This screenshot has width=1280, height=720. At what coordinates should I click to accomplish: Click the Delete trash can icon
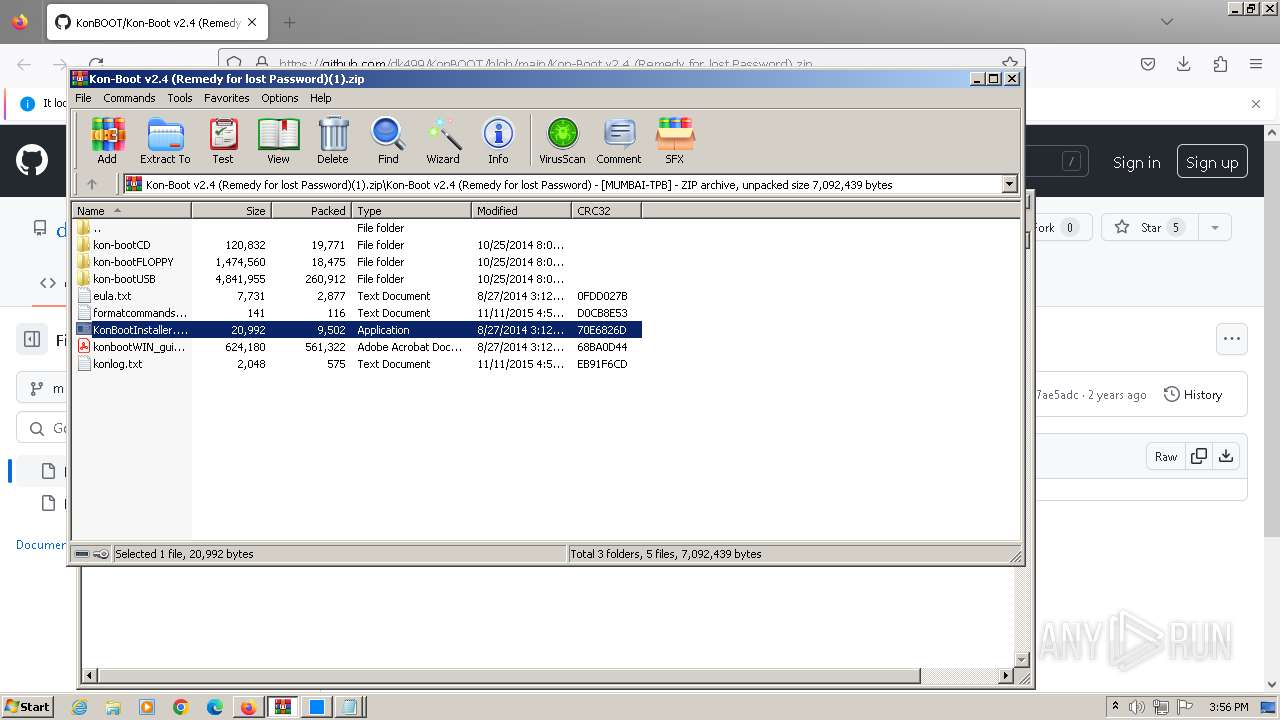point(333,140)
